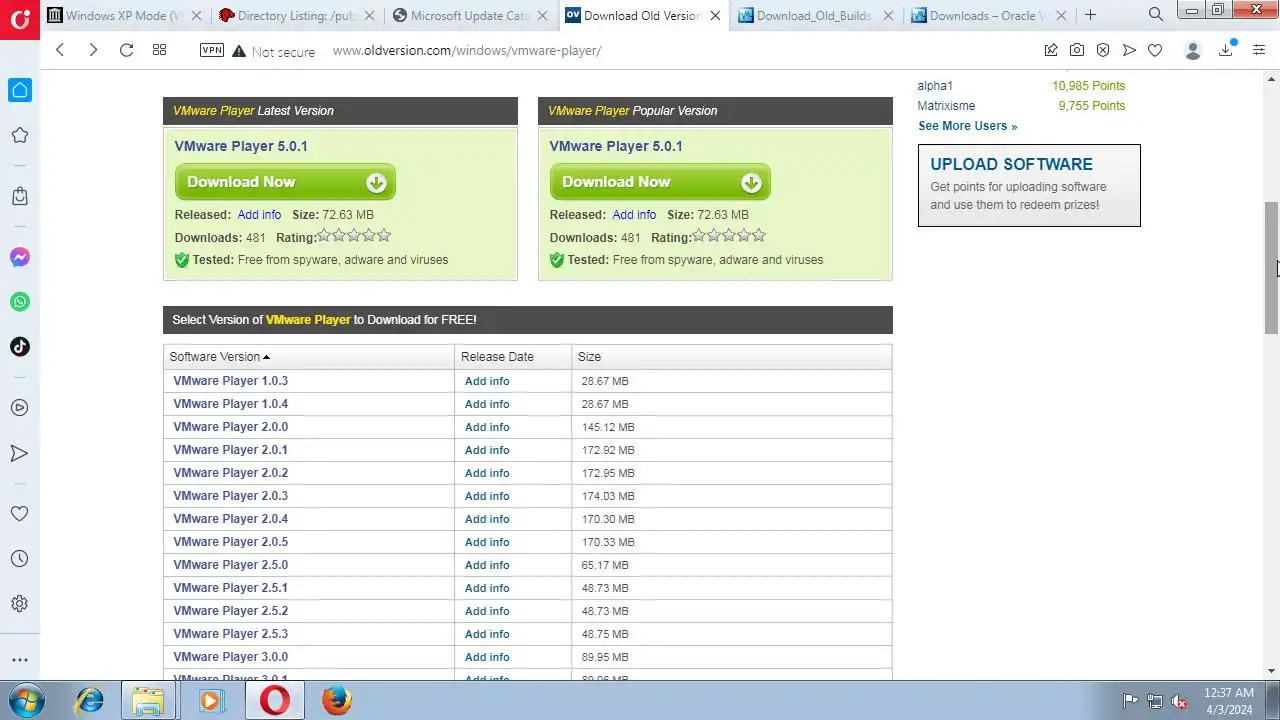Open the ad blocker shield icon
The image size is (1280, 720).
1103,50
